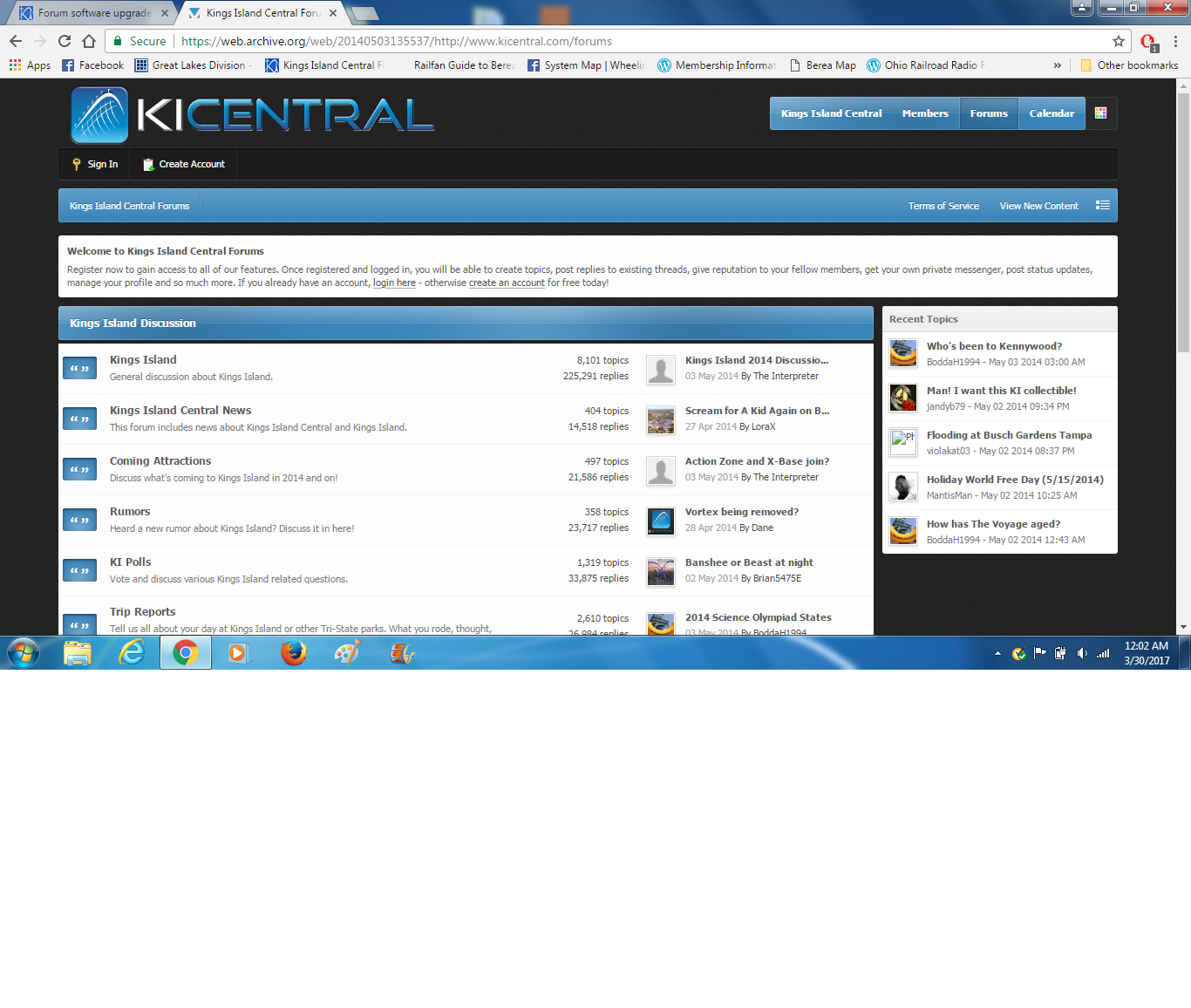Open Paint from the taskbar

click(x=348, y=652)
